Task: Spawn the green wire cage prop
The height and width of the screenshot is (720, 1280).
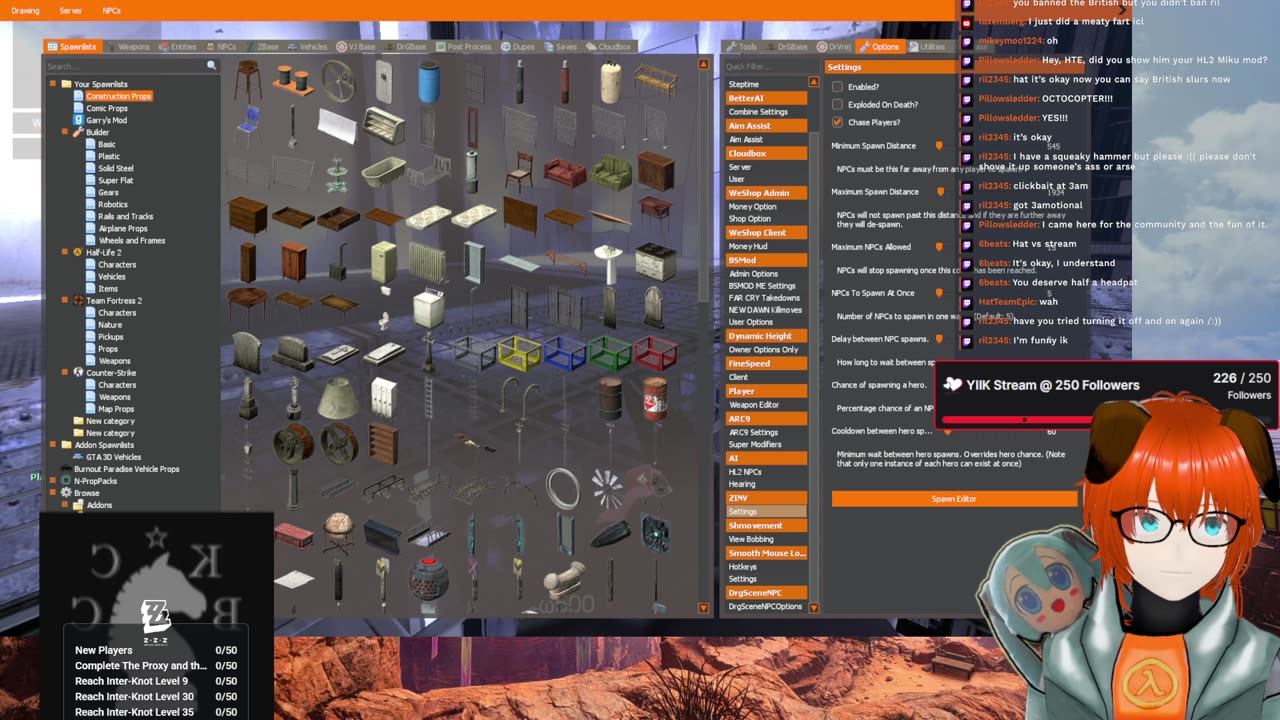Action: [610, 352]
